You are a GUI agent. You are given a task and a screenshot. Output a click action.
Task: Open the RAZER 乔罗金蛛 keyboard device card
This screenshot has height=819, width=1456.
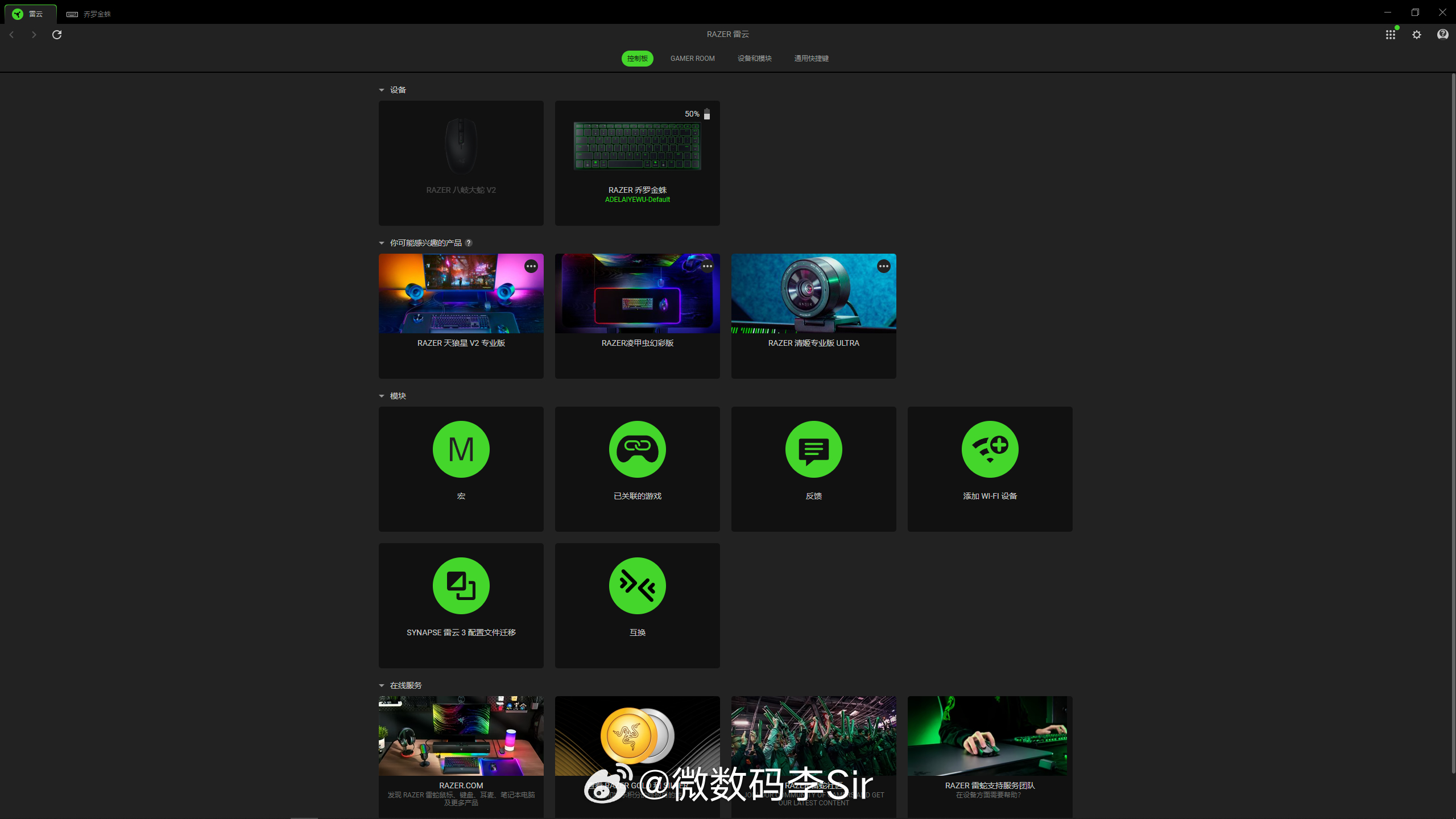point(637,163)
